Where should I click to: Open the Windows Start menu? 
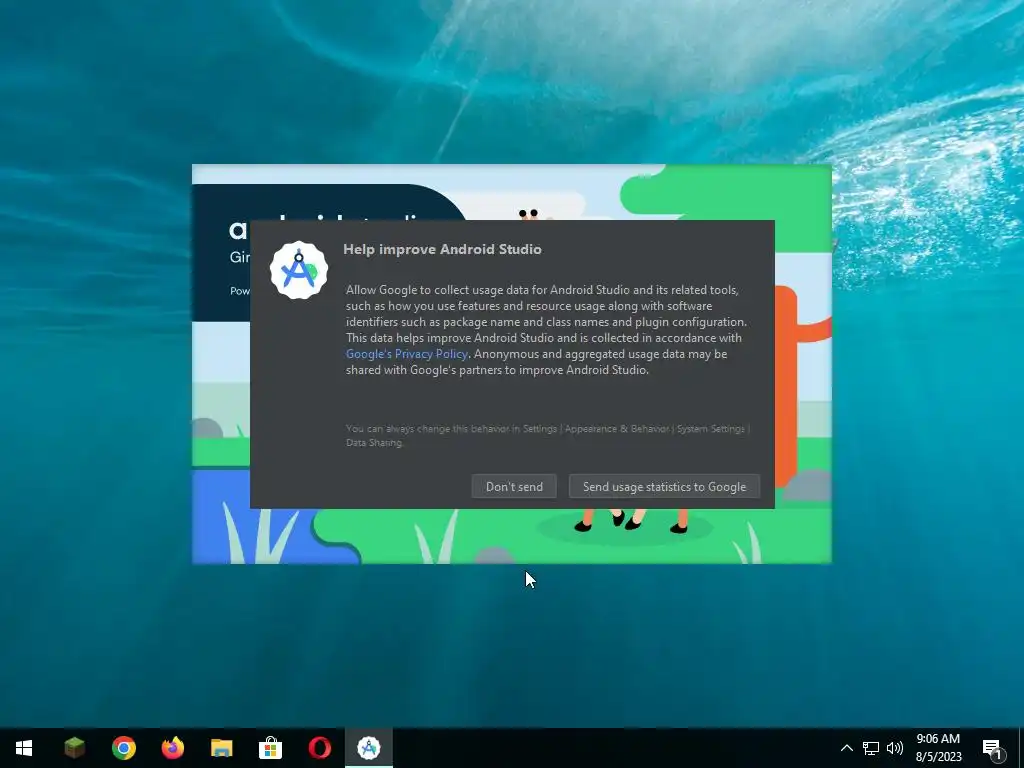(24, 748)
